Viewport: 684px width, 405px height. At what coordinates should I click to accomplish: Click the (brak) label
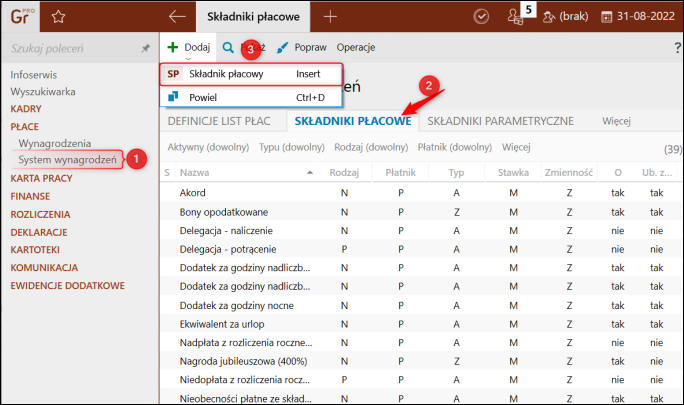click(574, 17)
